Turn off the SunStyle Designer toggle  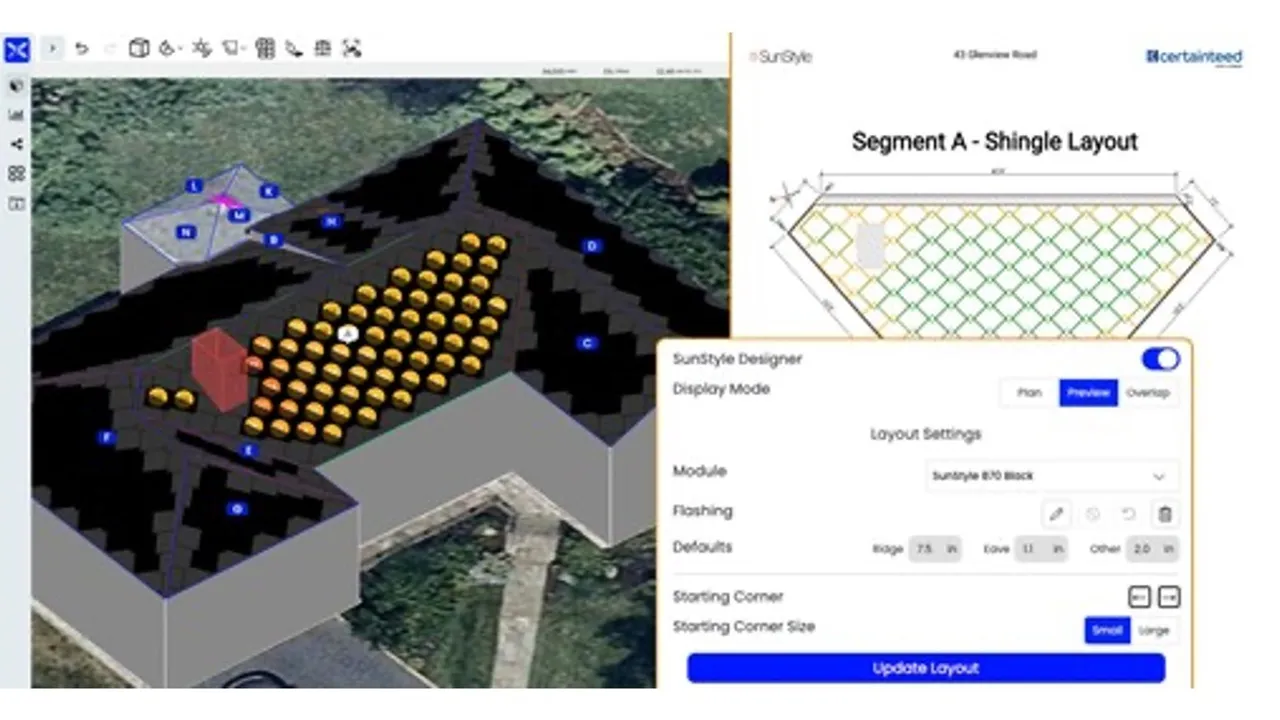point(1160,359)
